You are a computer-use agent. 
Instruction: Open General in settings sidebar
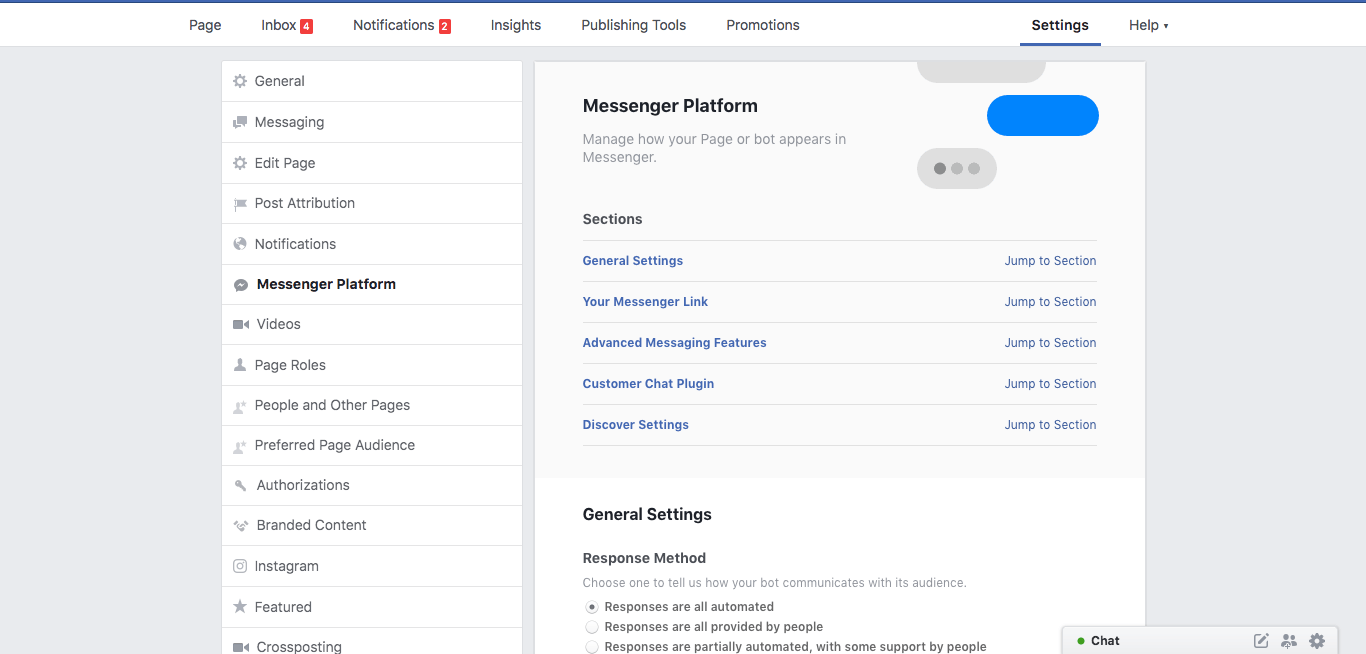tap(372, 81)
